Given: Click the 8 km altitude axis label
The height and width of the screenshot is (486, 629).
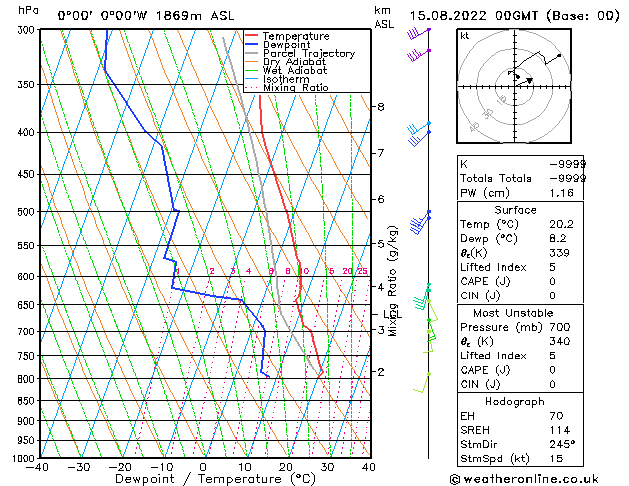Looking at the screenshot, I should (381, 107).
